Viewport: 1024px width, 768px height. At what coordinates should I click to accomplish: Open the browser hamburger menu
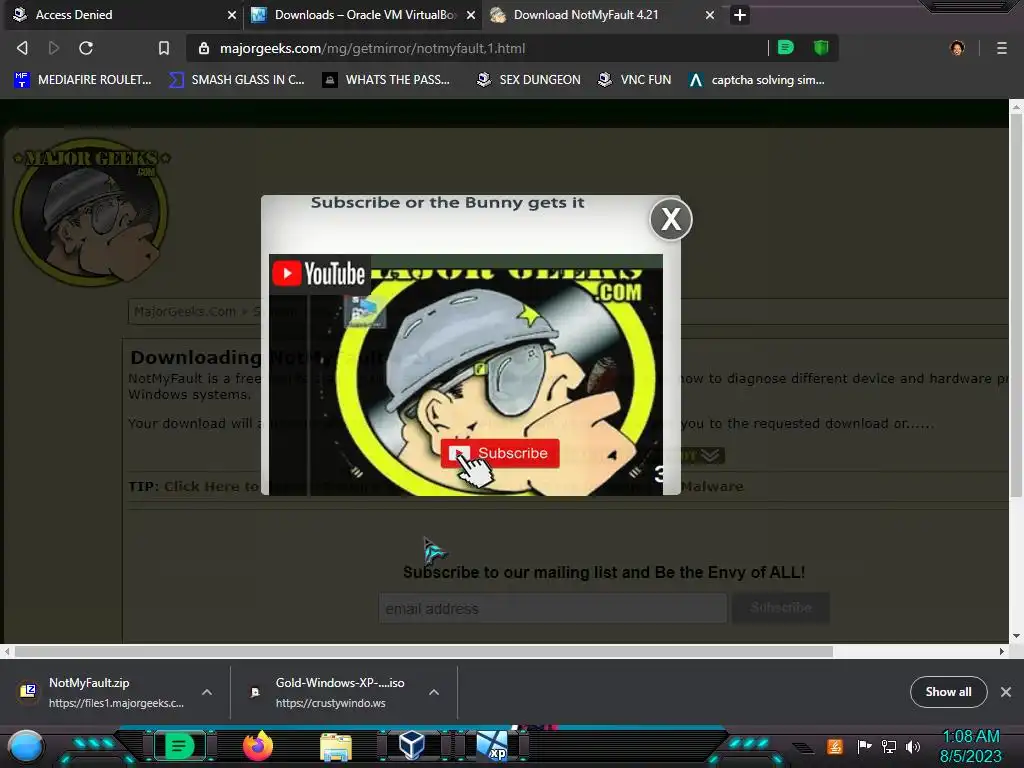coord(1002,48)
